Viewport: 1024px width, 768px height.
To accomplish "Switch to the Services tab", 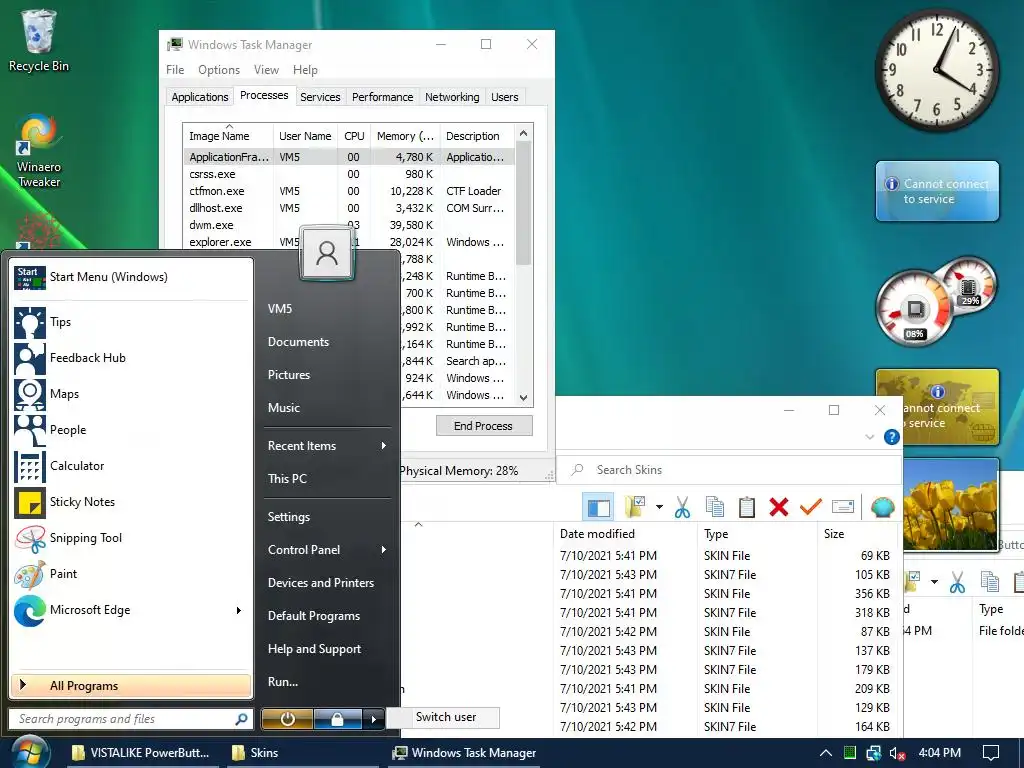I will pyautogui.click(x=320, y=97).
